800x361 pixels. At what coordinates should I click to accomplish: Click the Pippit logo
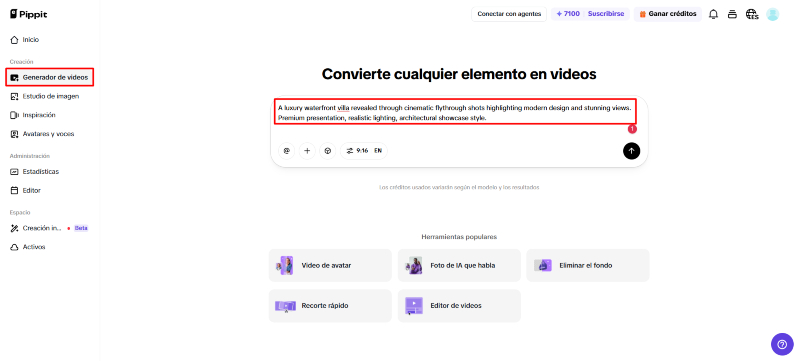click(x=29, y=14)
